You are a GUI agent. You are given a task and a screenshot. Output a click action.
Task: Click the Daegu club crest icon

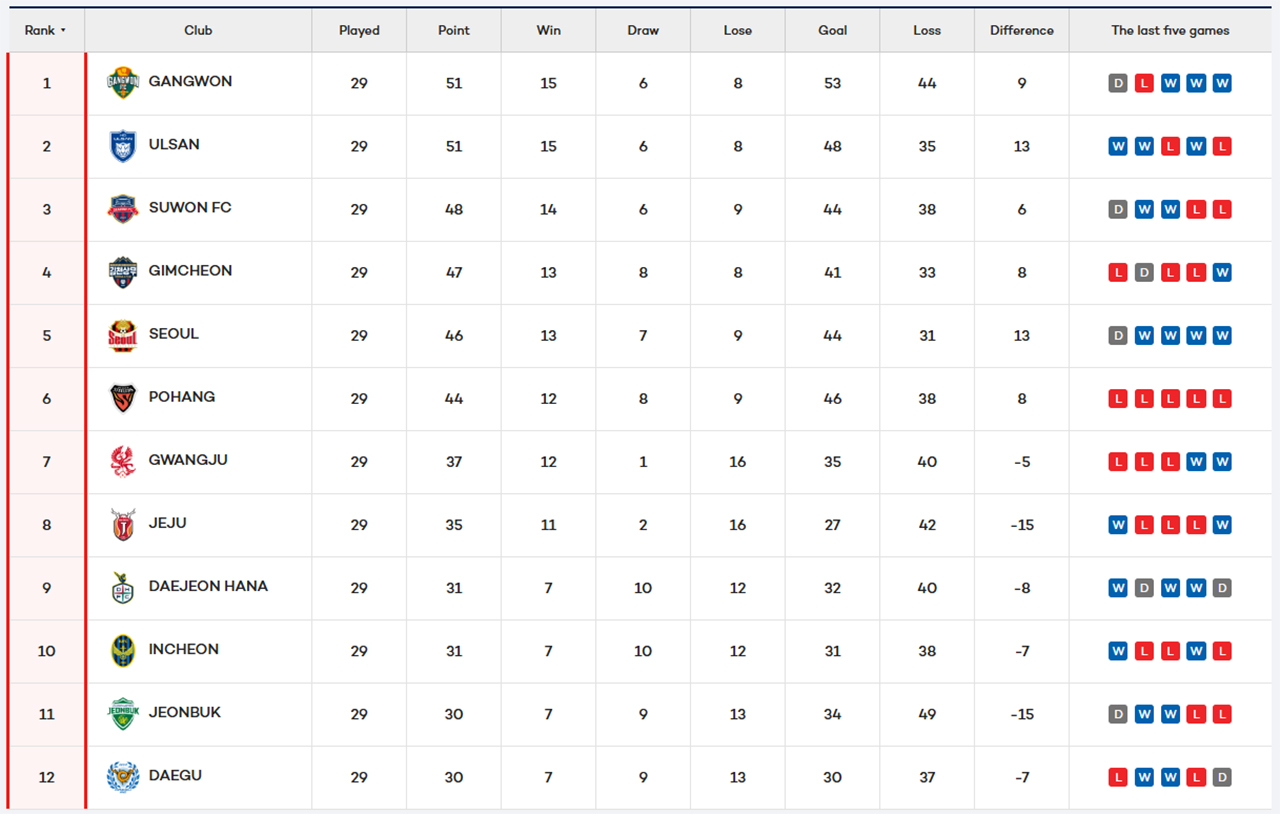[x=123, y=776]
